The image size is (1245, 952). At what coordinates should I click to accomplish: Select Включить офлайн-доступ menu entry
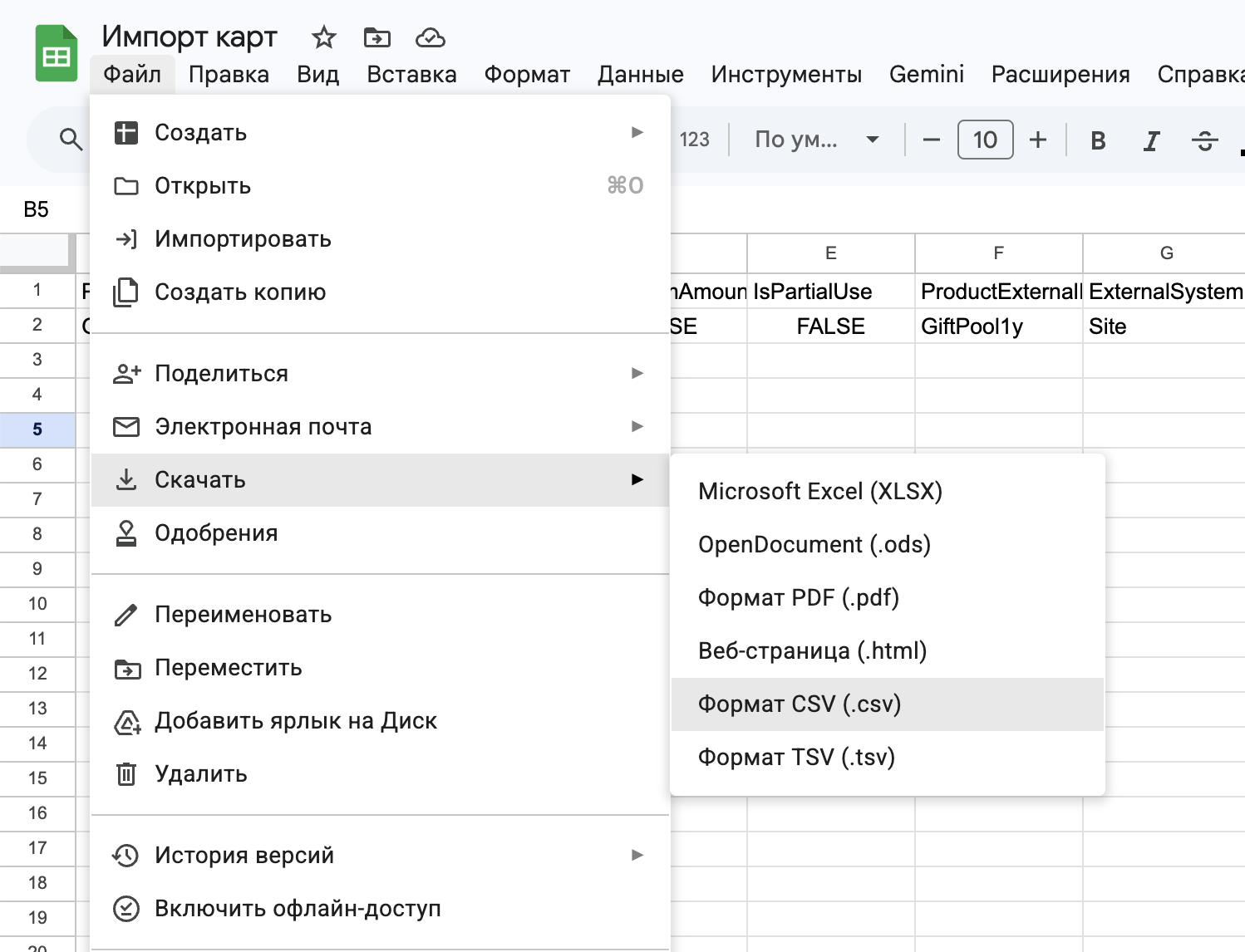click(380, 909)
